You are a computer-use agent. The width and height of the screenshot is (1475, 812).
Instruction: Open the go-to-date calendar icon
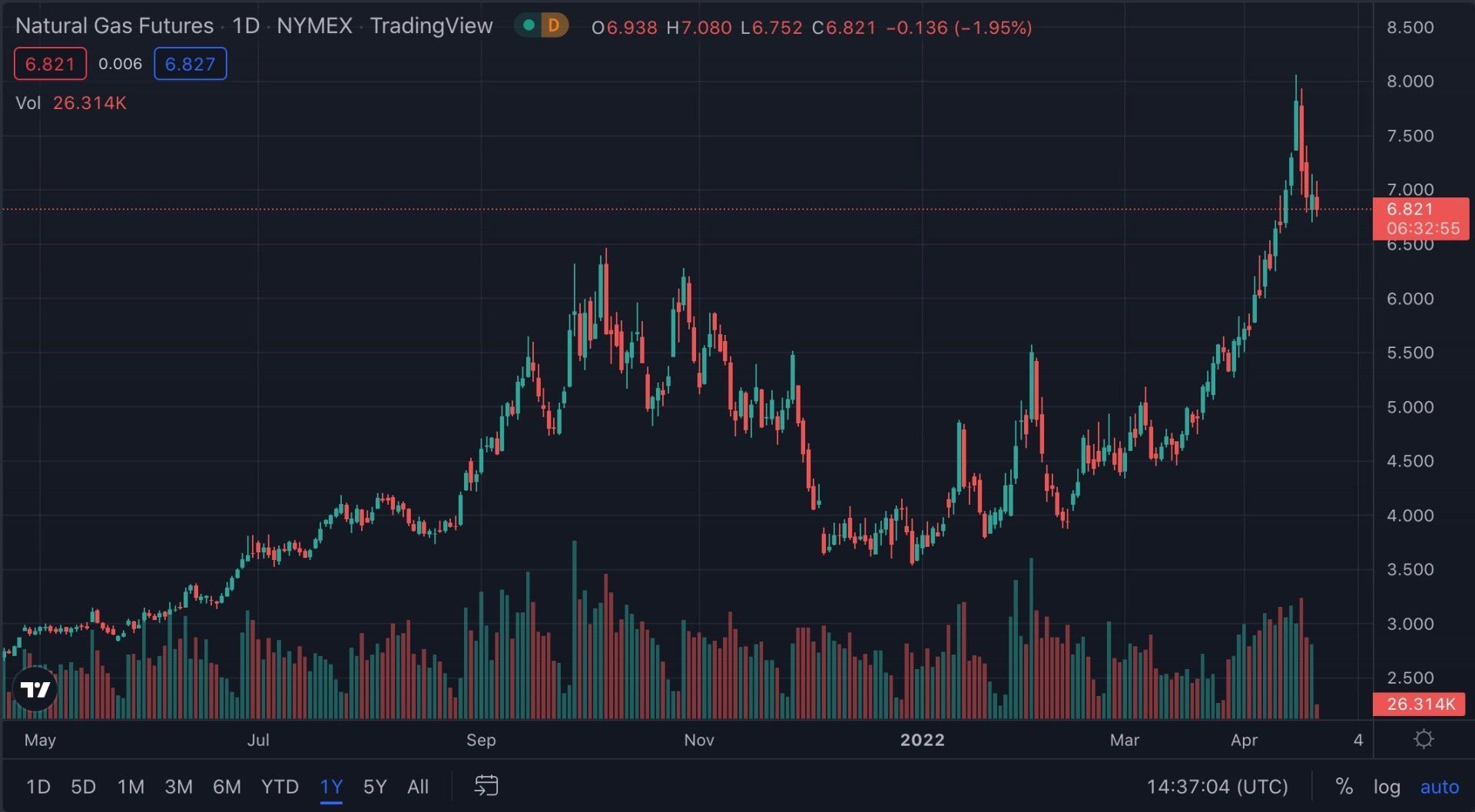coord(486,786)
